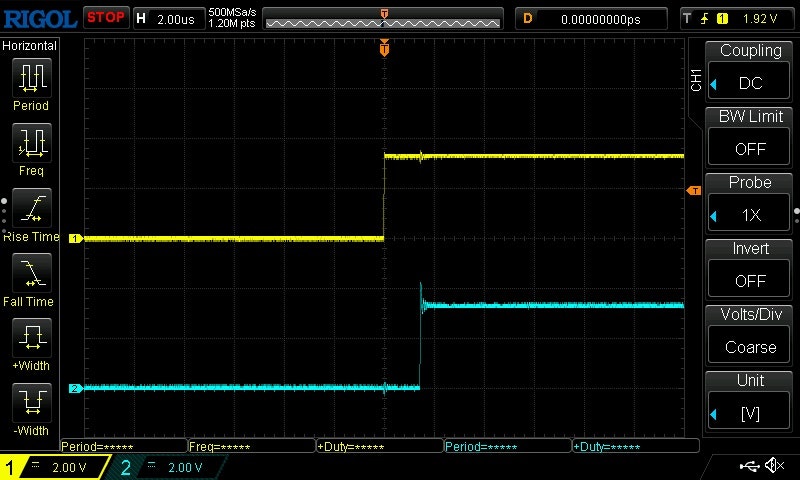Click the rising edge trigger icon
This screenshot has height=480, width=800.
coord(705,19)
